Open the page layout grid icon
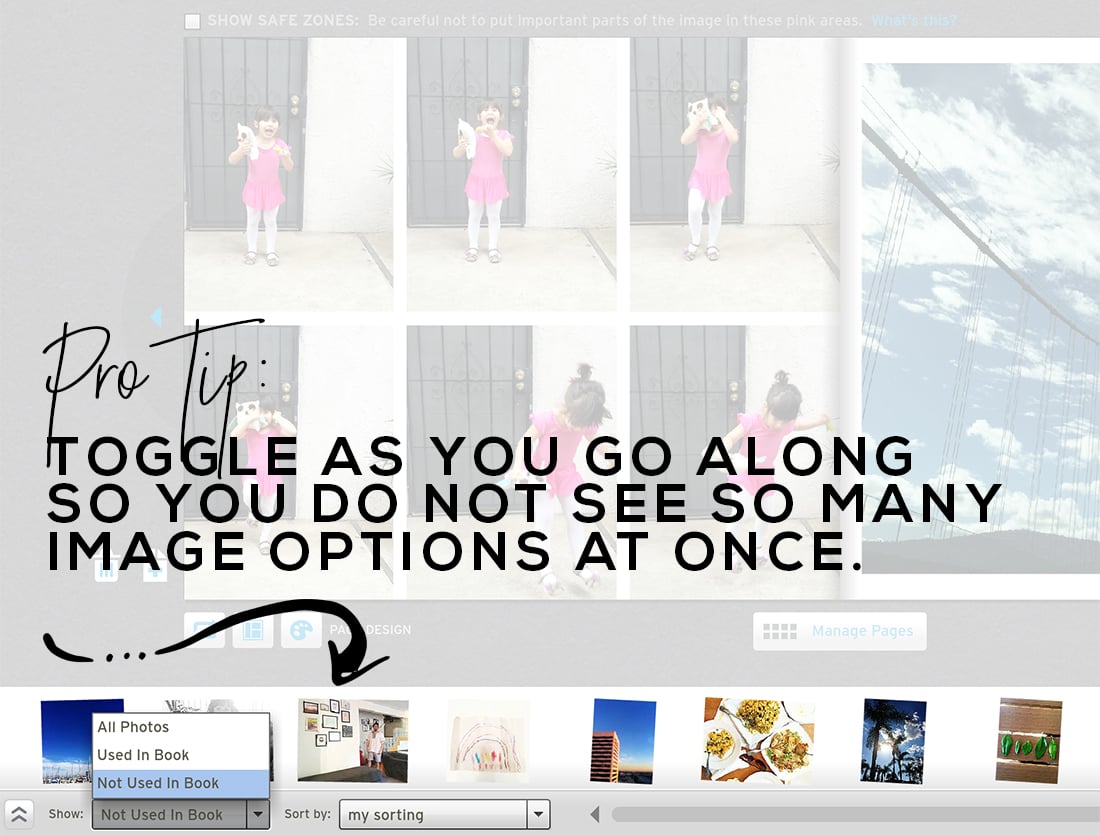 [x=253, y=630]
